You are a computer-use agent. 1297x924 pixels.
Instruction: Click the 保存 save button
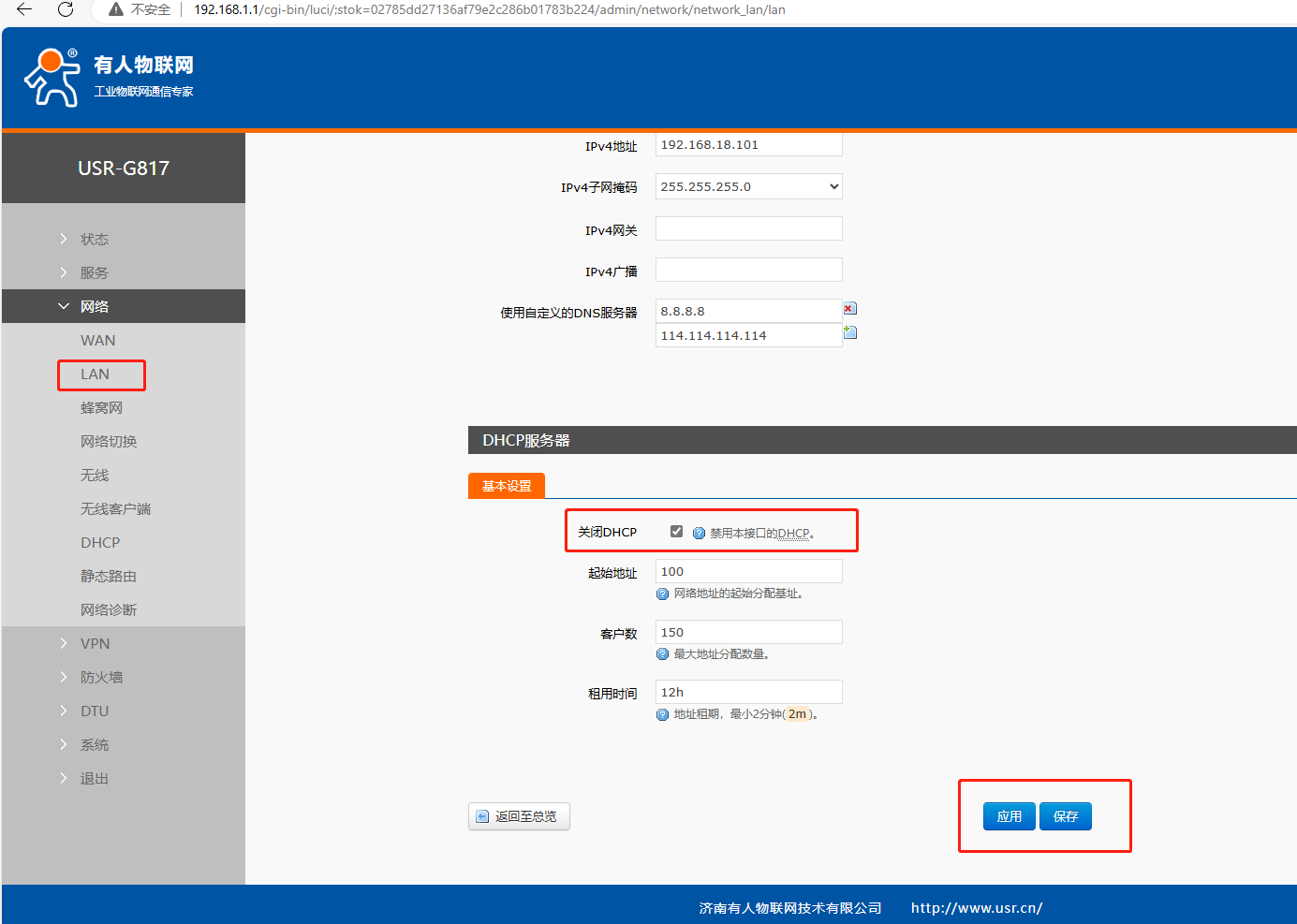pyautogui.click(x=1066, y=816)
